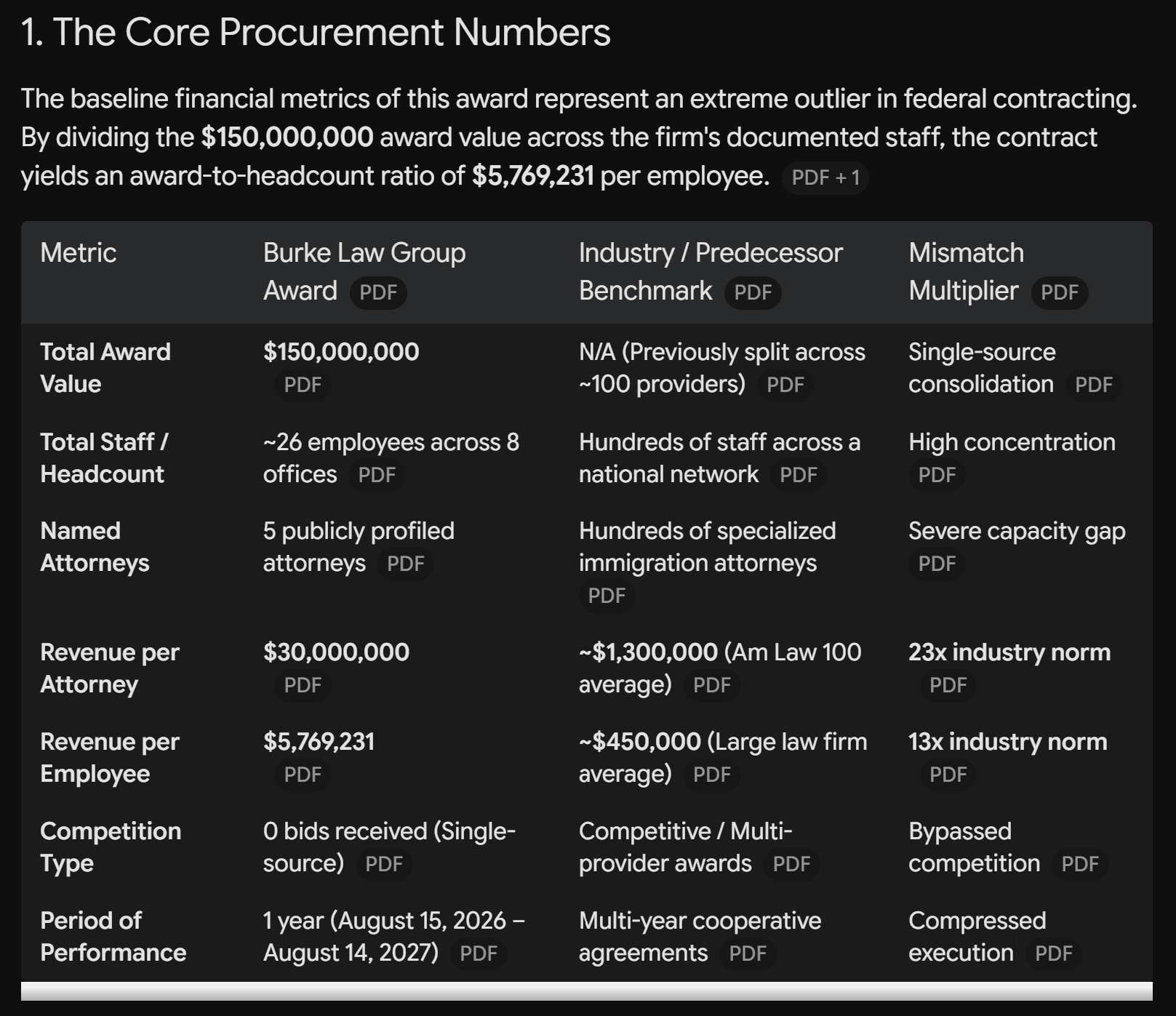Click PDF chip beside Burke Law Group Award header
Viewport: 1176px width, 1016px height.
point(378,292)
